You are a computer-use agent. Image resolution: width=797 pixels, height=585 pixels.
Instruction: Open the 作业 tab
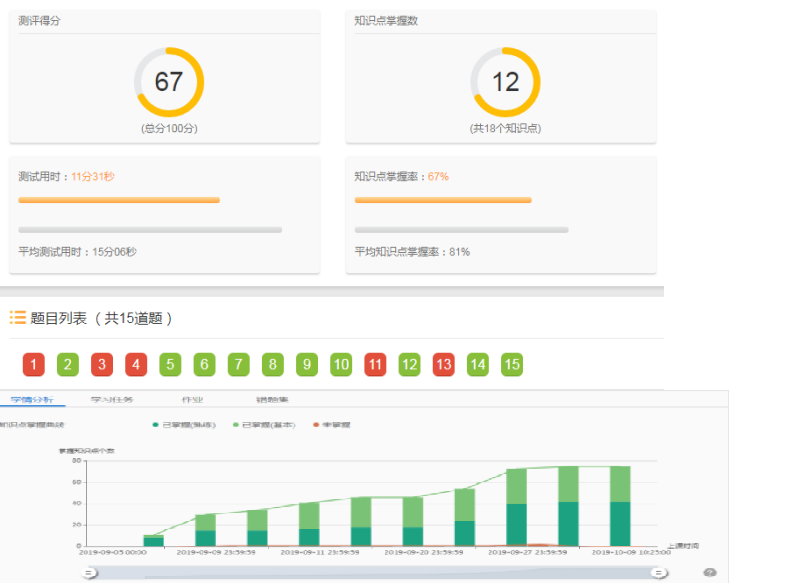pos(192,400)
